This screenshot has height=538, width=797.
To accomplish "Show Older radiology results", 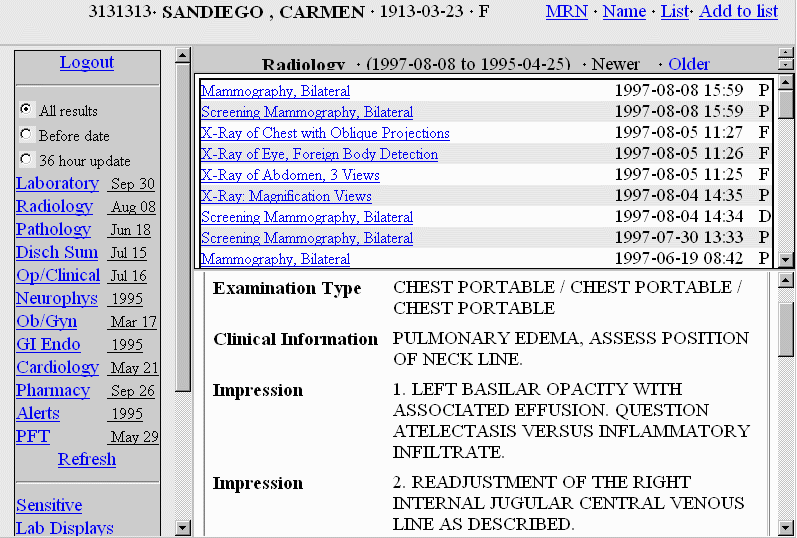I will point(689,64).
